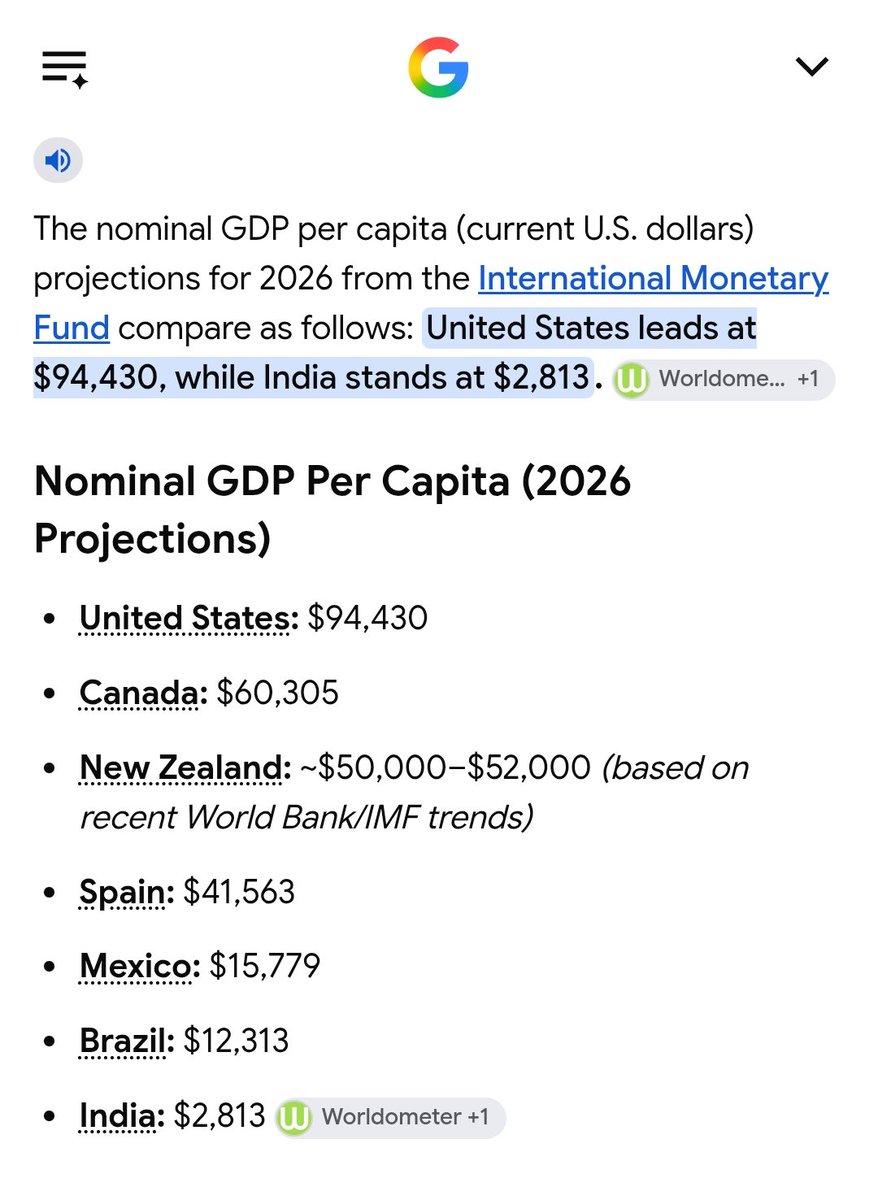Tap the Google G logo
Screen dimensions: 878x1200
(438, 68)
